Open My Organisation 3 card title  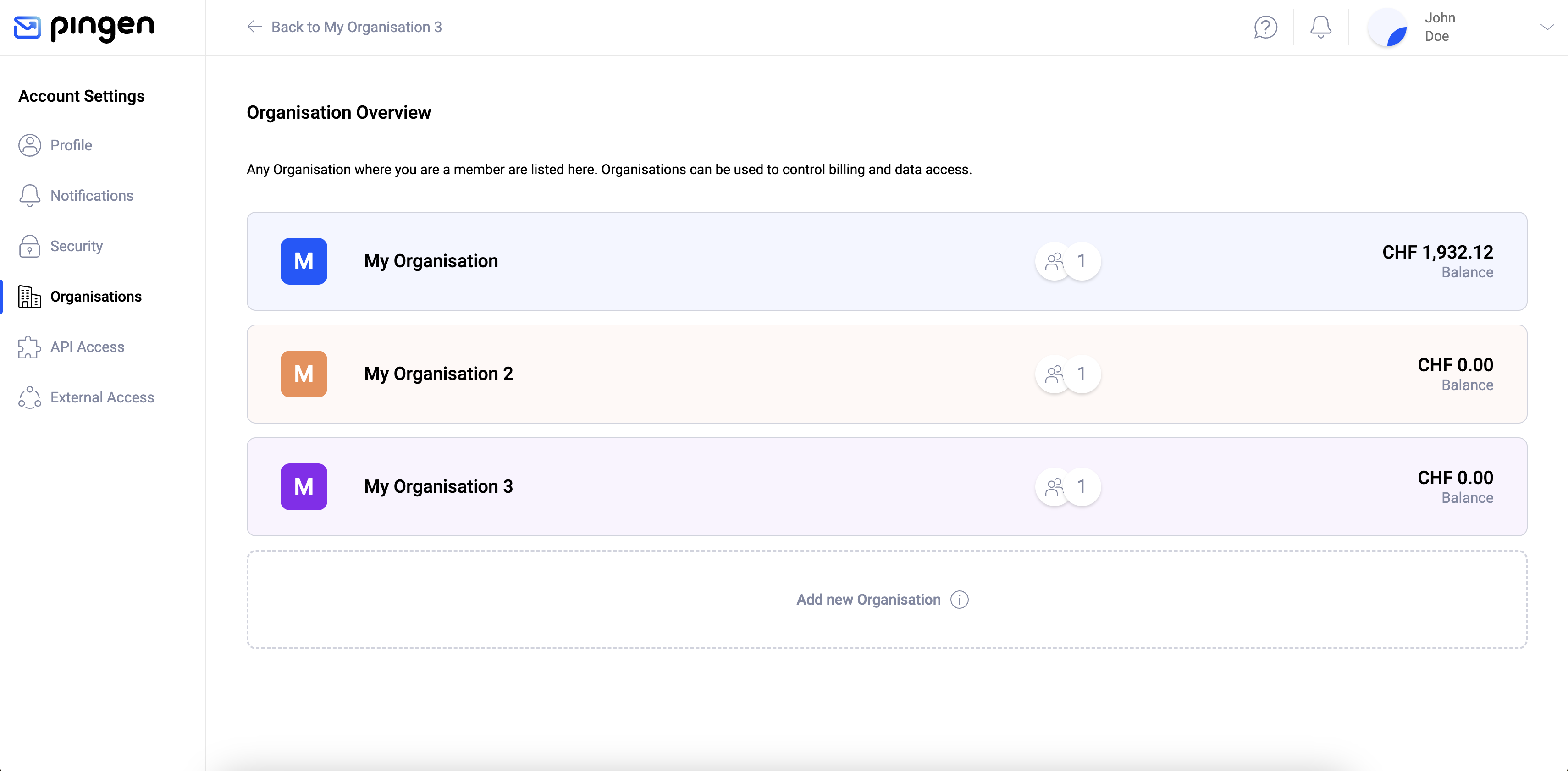coord(438,487)
